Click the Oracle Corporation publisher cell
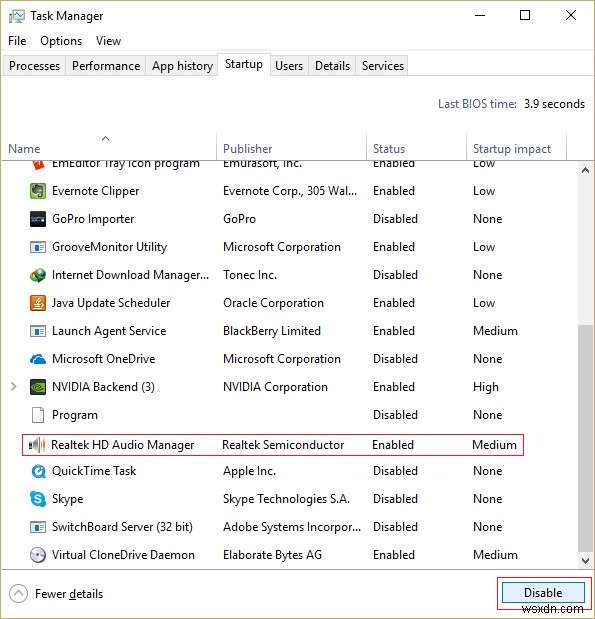595x619 pixels. (x=273, y=303)
